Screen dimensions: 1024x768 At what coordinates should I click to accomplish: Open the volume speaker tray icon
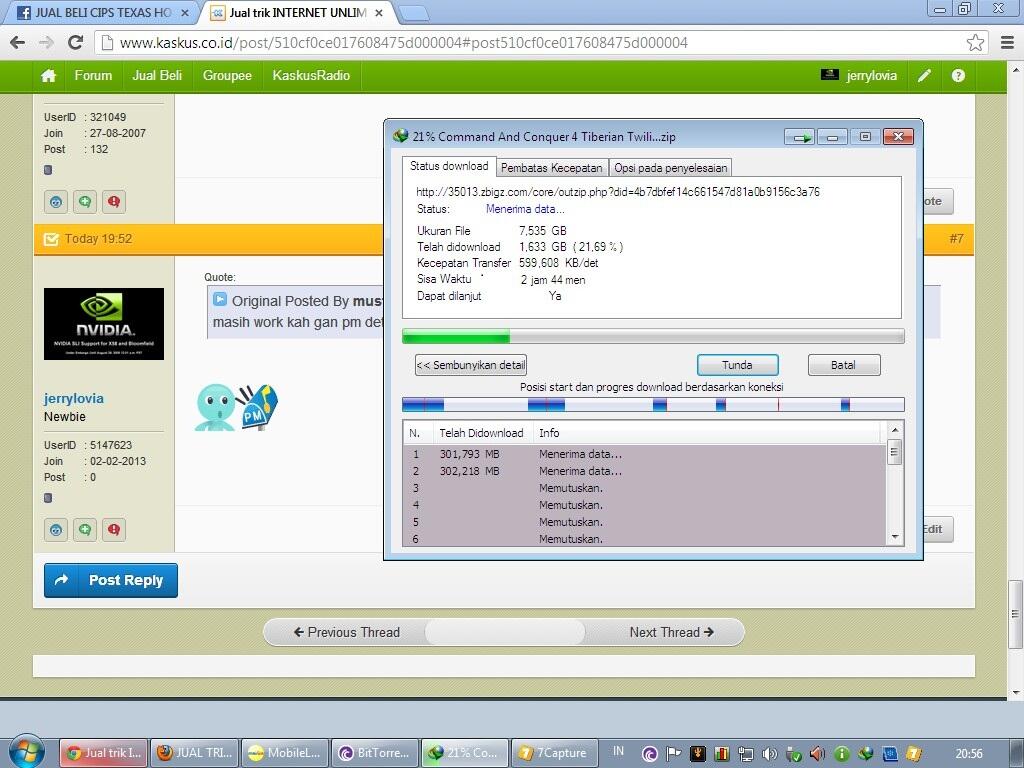click(x=769, y=754)
